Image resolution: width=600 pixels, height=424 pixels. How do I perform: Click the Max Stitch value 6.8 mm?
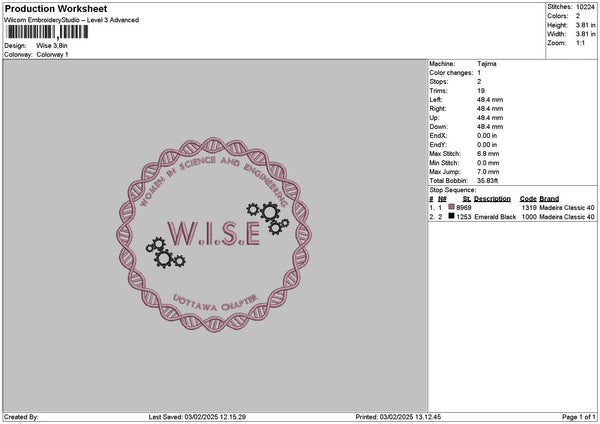tap(488, 153)
